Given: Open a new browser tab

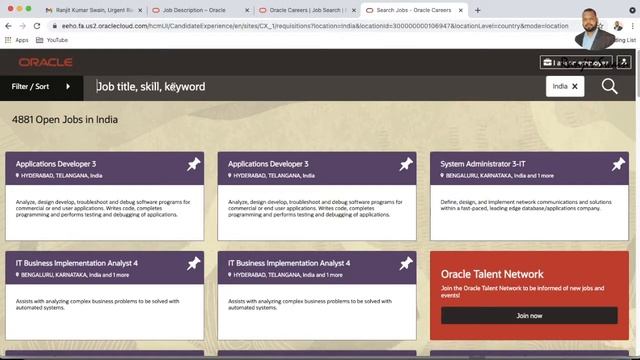Looking at the screenshot, I should pyautogui.click(x=478, y=10).
